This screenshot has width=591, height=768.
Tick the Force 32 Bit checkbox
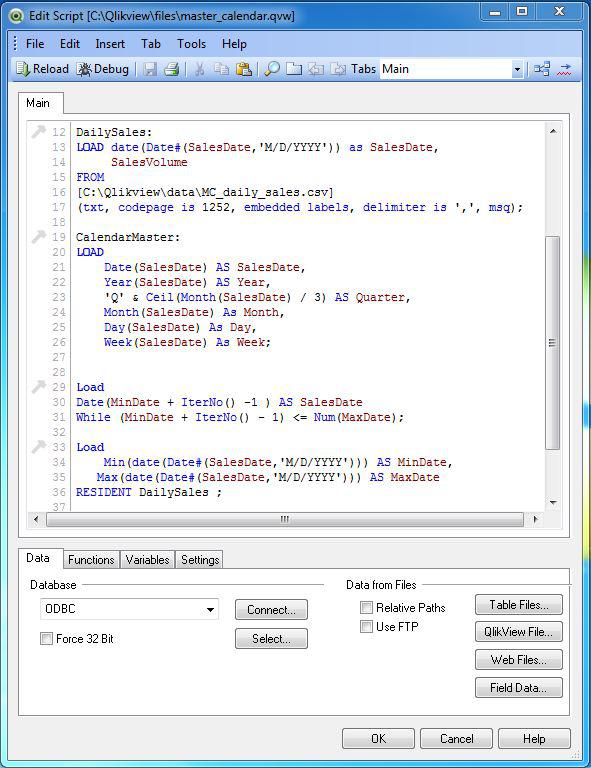[x=47, y=639]
